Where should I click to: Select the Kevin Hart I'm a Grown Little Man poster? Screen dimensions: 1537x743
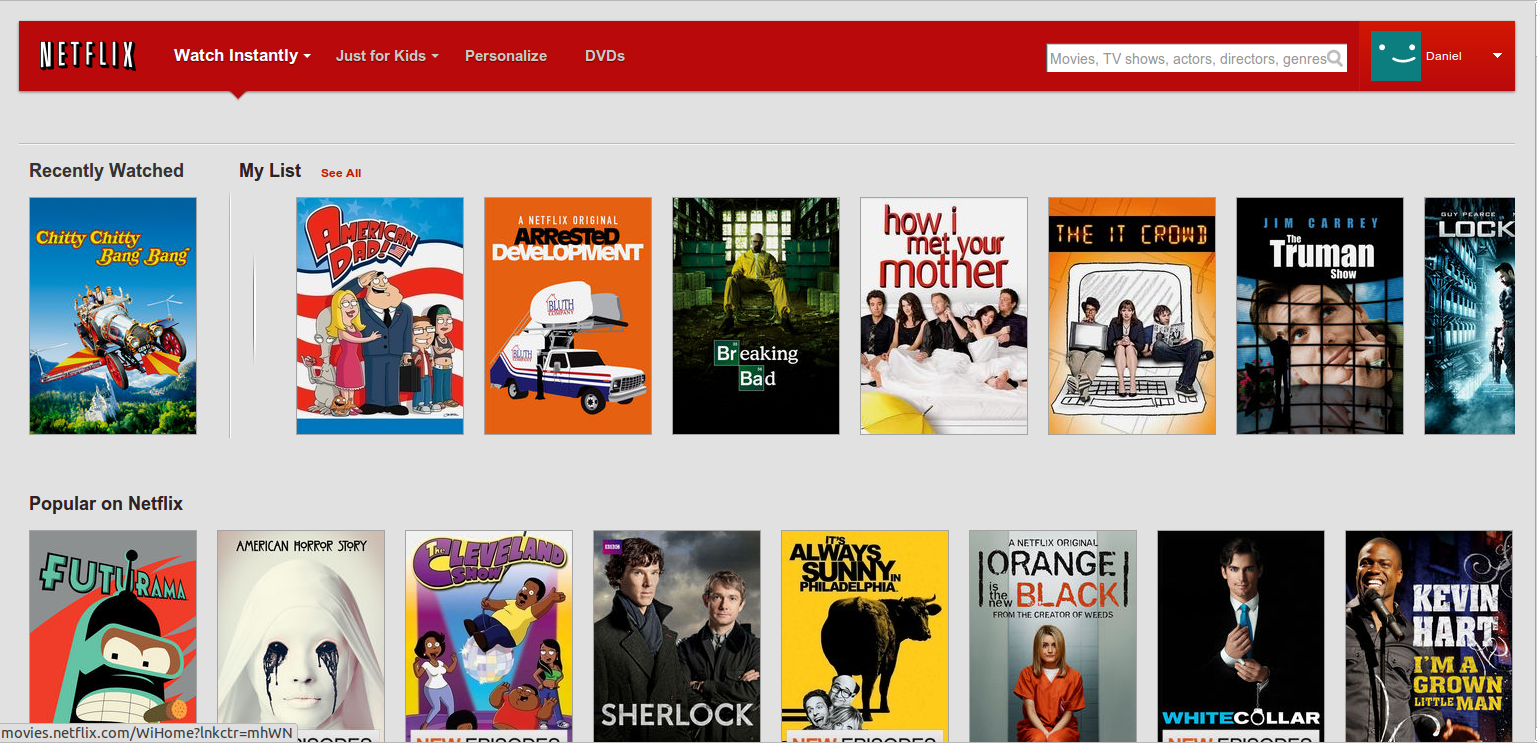(x=1429, y=636)
